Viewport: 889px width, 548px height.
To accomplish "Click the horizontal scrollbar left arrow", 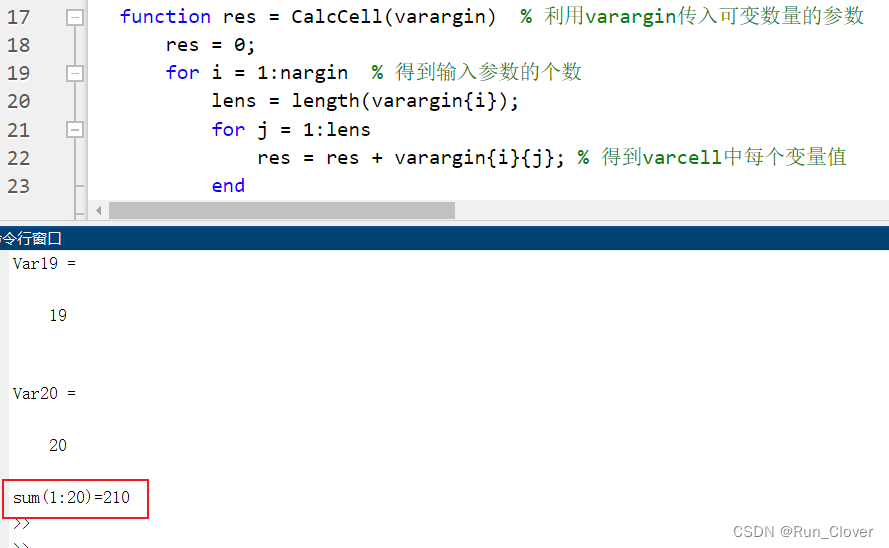I will click(99, 211).
